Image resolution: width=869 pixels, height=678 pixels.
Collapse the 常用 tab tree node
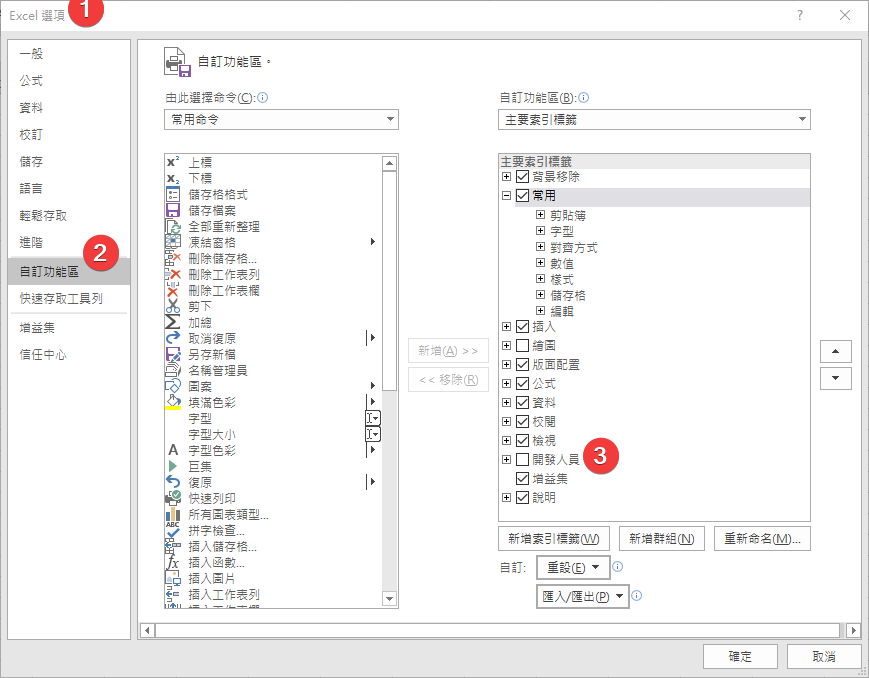(507, 197)
